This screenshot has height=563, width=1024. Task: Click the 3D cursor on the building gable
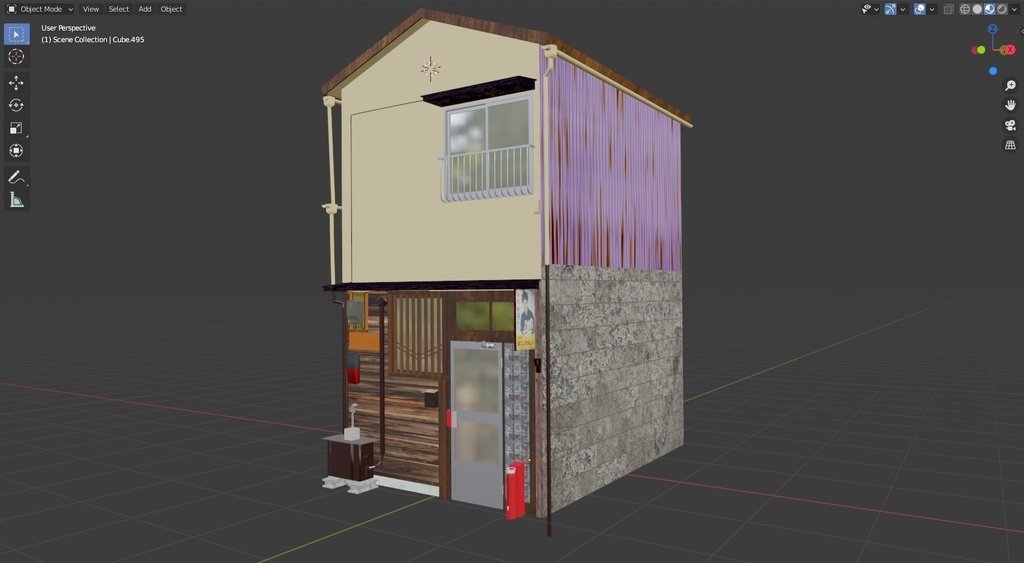[430, 68]
